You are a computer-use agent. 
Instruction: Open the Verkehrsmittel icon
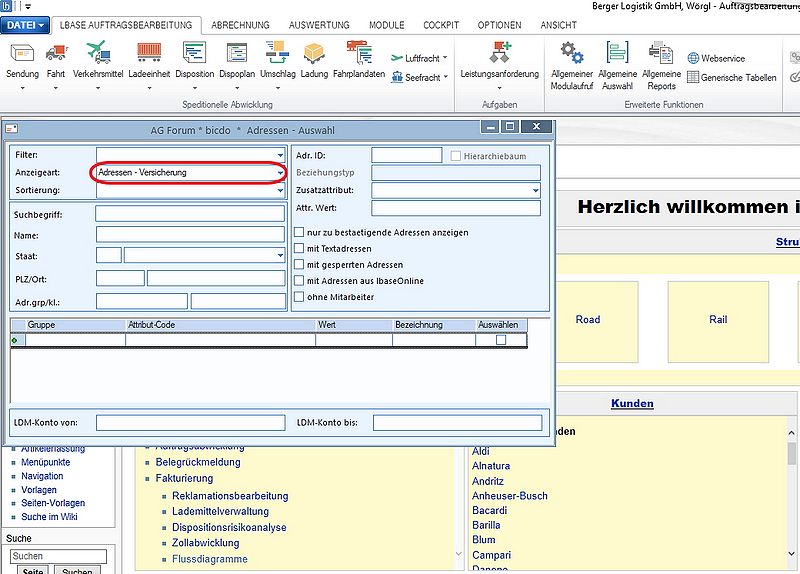(x=98, y=53)
